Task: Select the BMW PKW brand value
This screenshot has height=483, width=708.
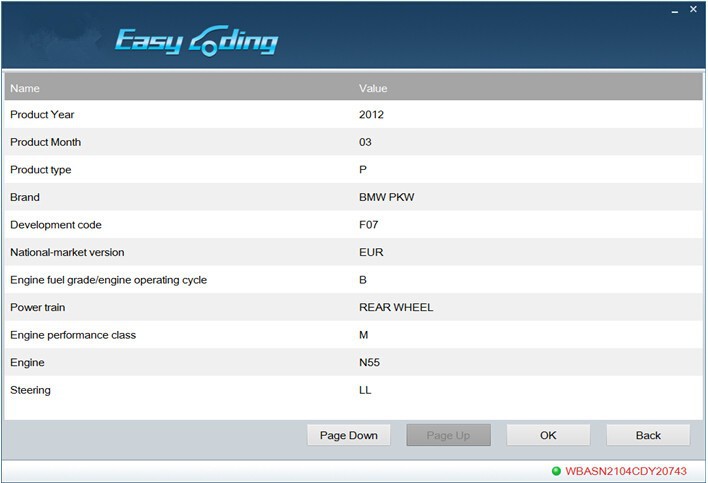Action: click(386, 198)
